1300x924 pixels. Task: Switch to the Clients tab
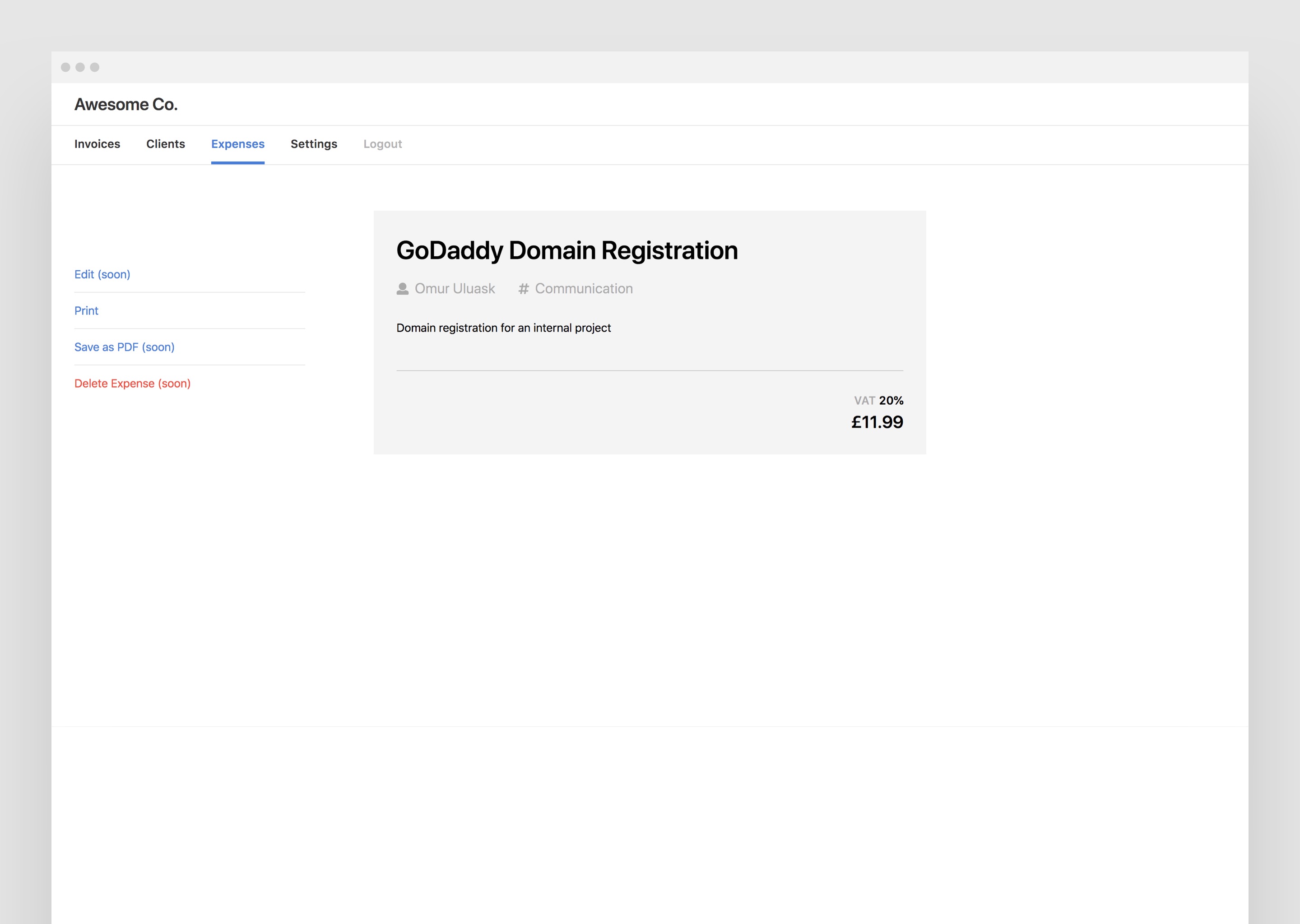pos(166,144)
